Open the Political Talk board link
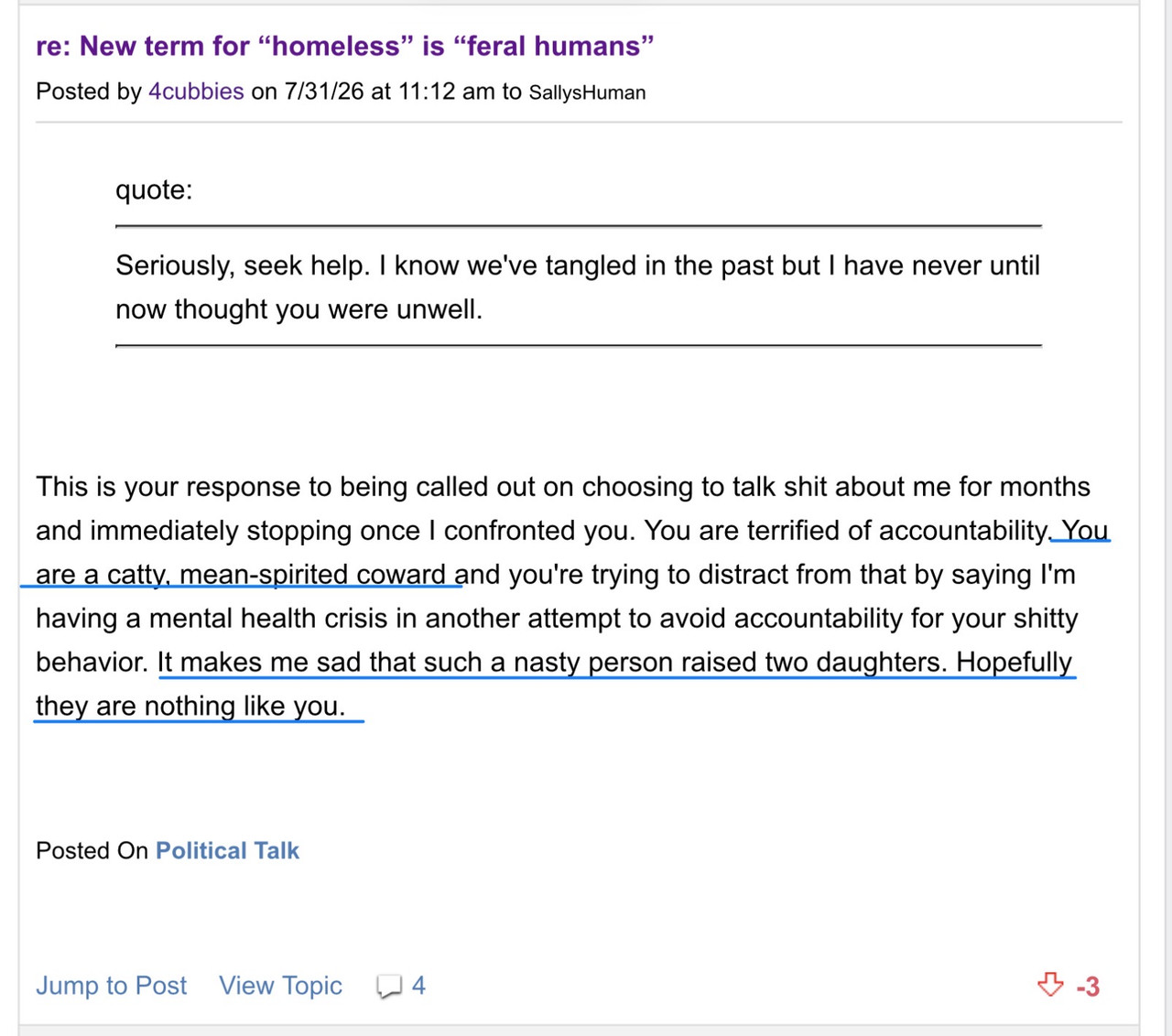Viewport: 1172px width, 1036px height. point(227,850)
